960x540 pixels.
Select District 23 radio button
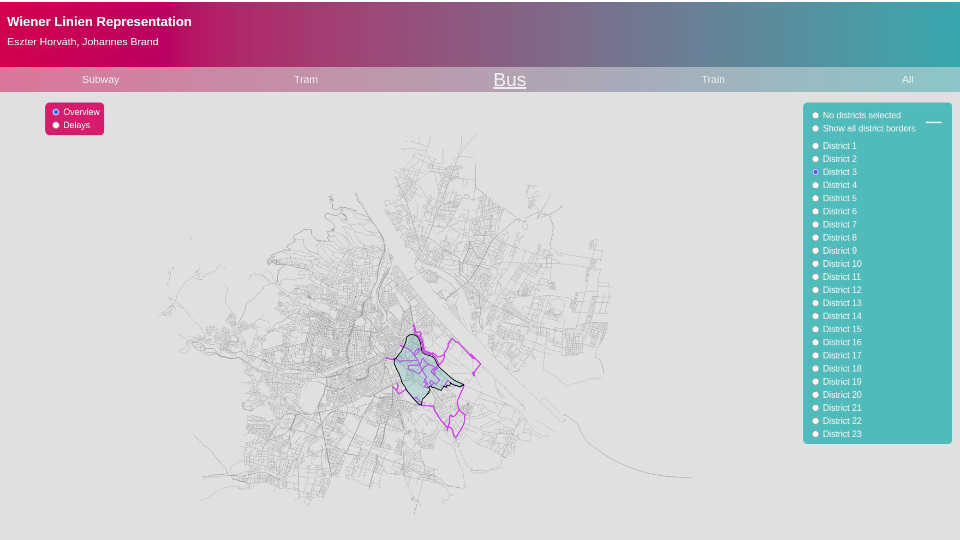(816, 434)
